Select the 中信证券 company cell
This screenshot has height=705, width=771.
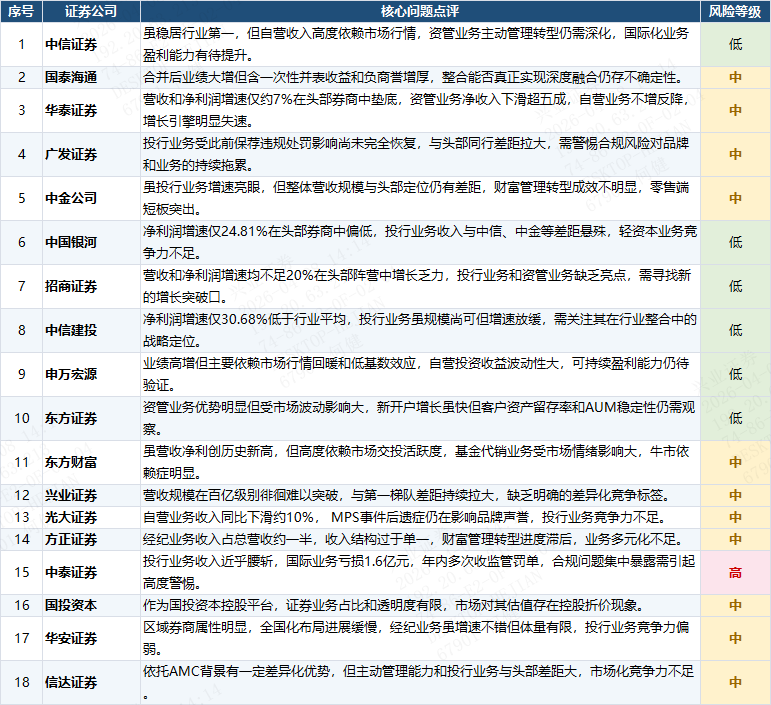pyautogui.click(x=91, y=44)
